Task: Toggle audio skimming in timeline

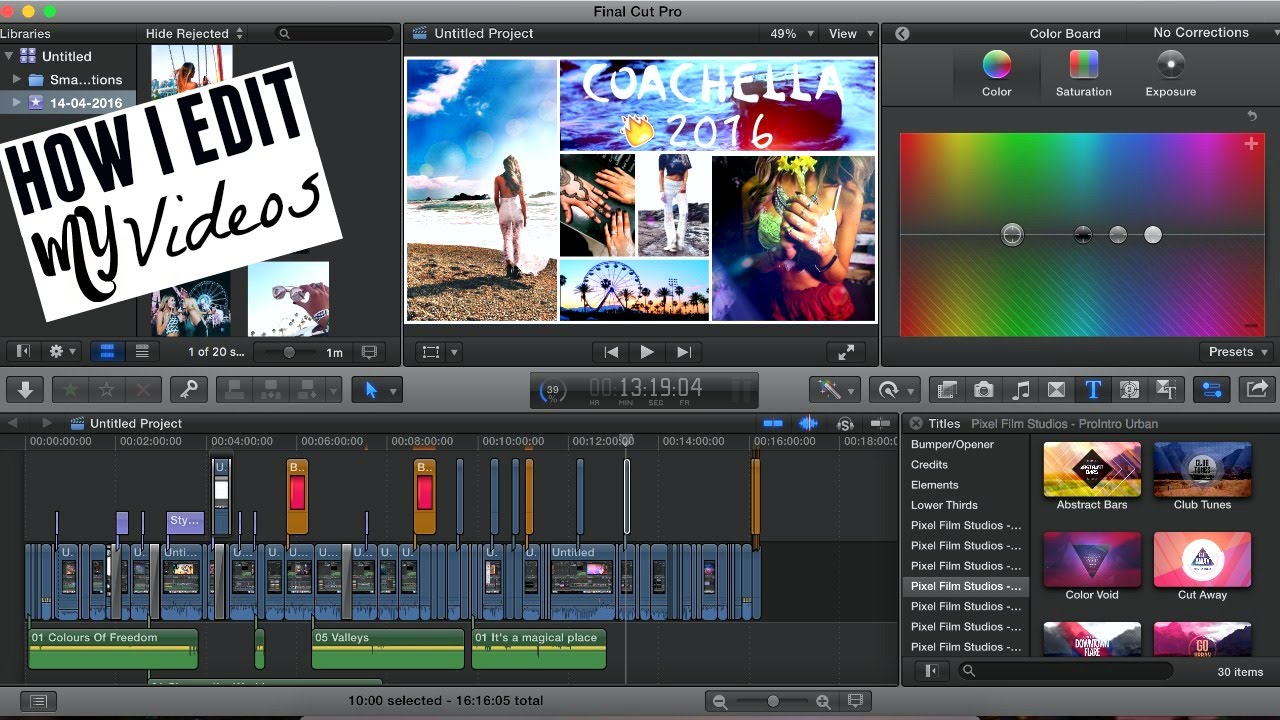Action: tap(808, 424)
